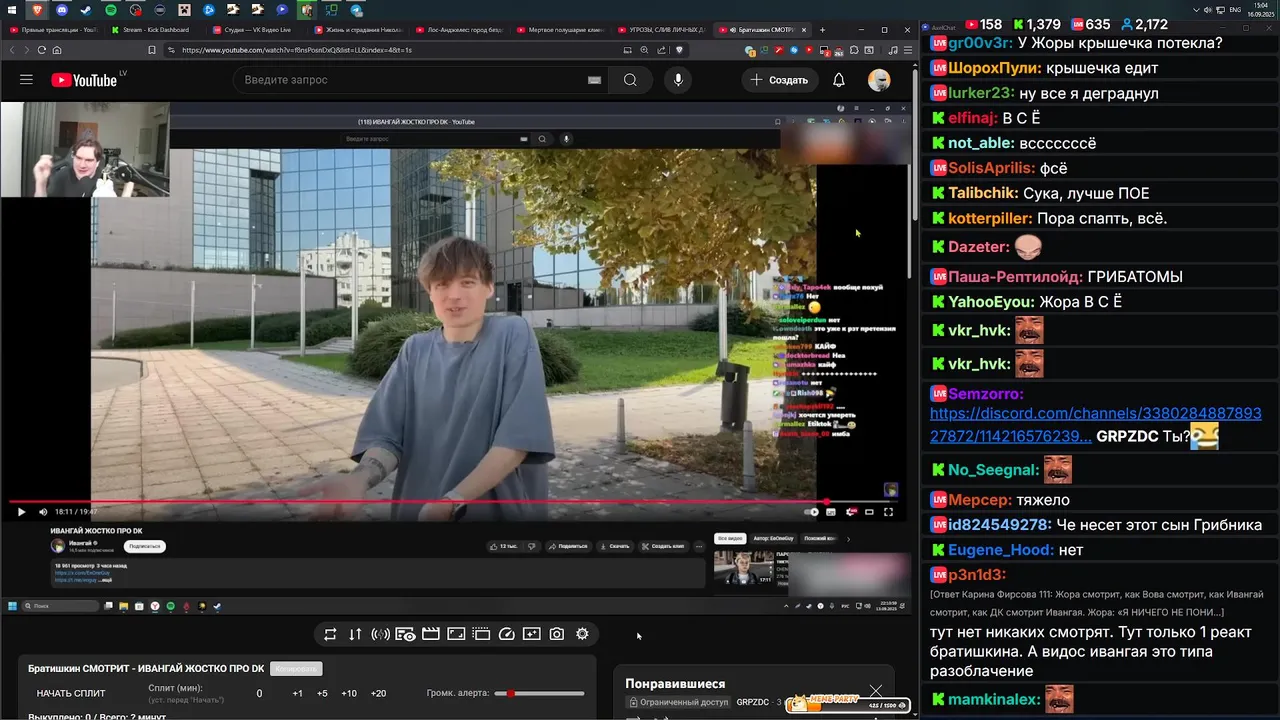
Task: Click the browser back arrow
Action: 12,50
